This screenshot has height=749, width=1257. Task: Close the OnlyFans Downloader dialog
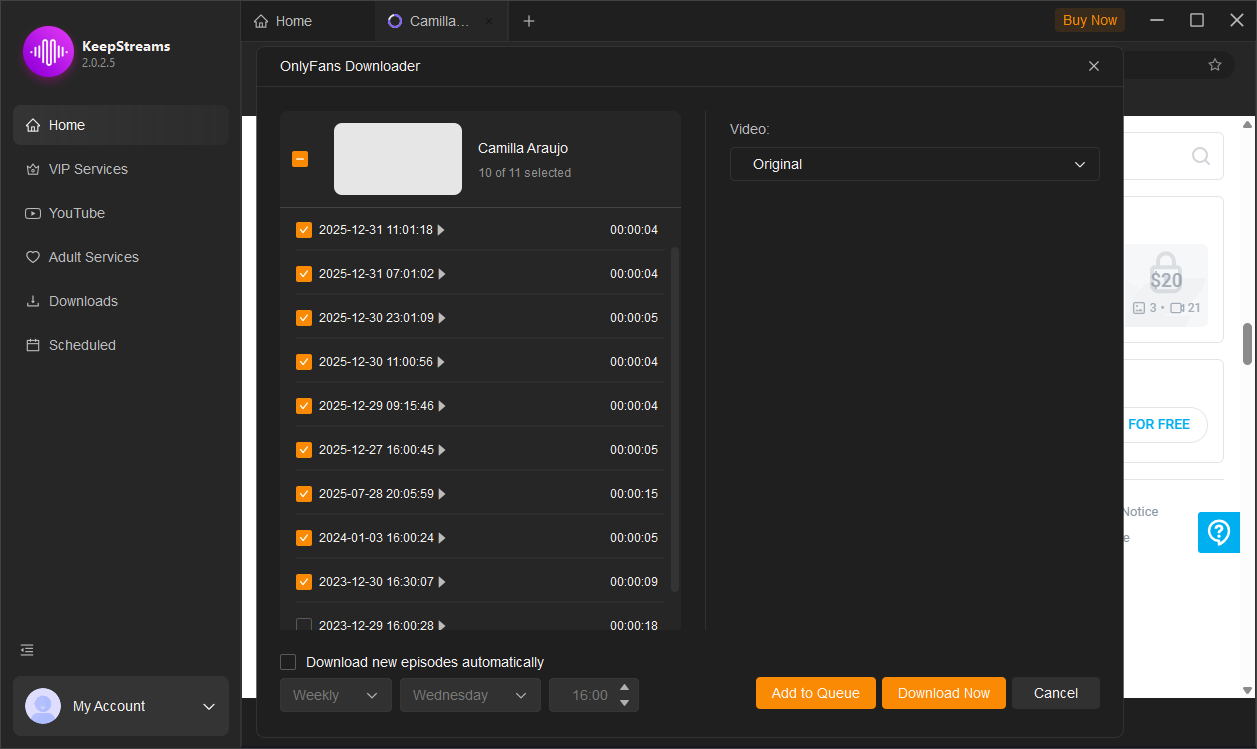[x=1094, y=66]
